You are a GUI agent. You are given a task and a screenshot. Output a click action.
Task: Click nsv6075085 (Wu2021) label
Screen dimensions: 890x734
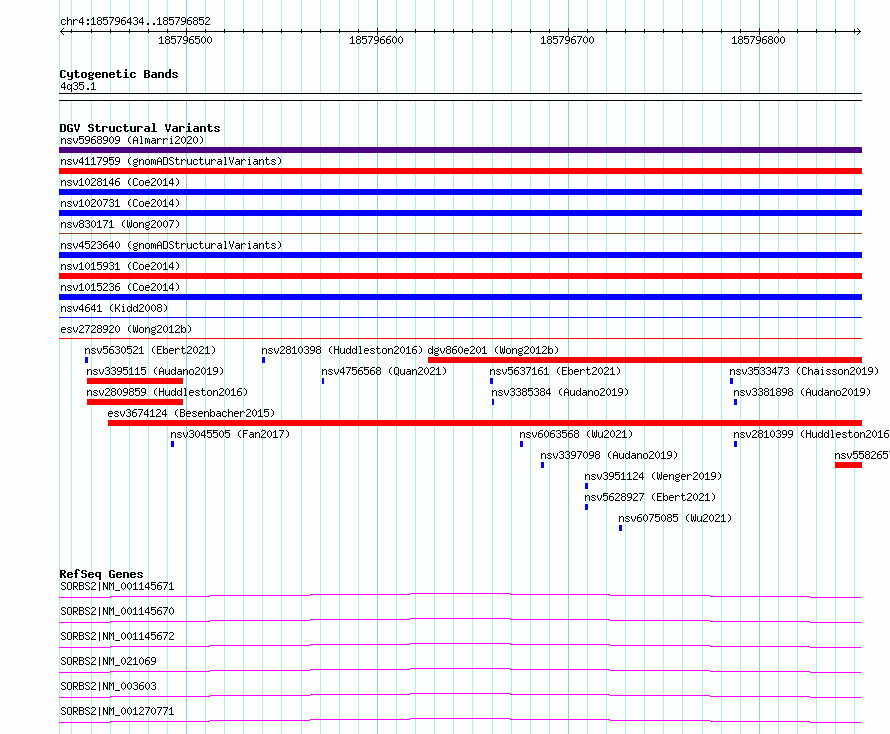[675, 518]
